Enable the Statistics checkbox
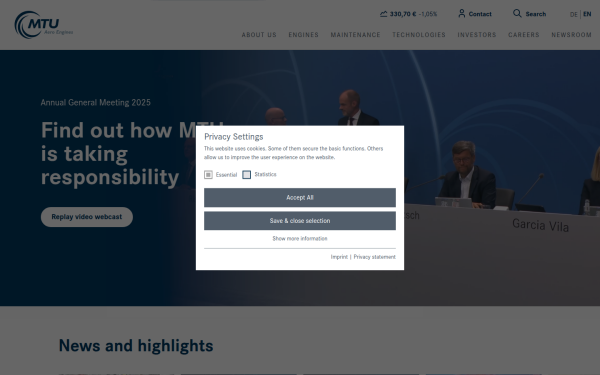600x375 pixels. [x=247, y=175]
